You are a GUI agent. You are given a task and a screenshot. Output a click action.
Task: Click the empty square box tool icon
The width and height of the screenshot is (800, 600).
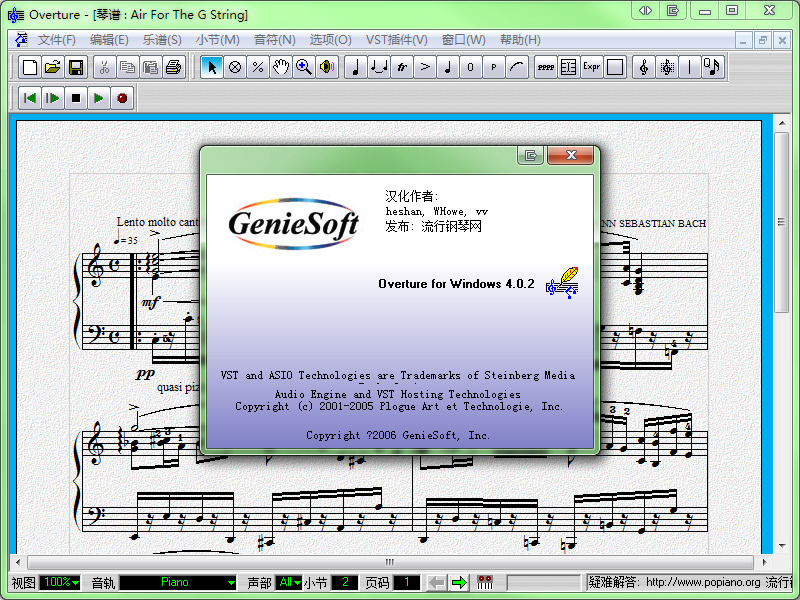[x=615, y=67]
